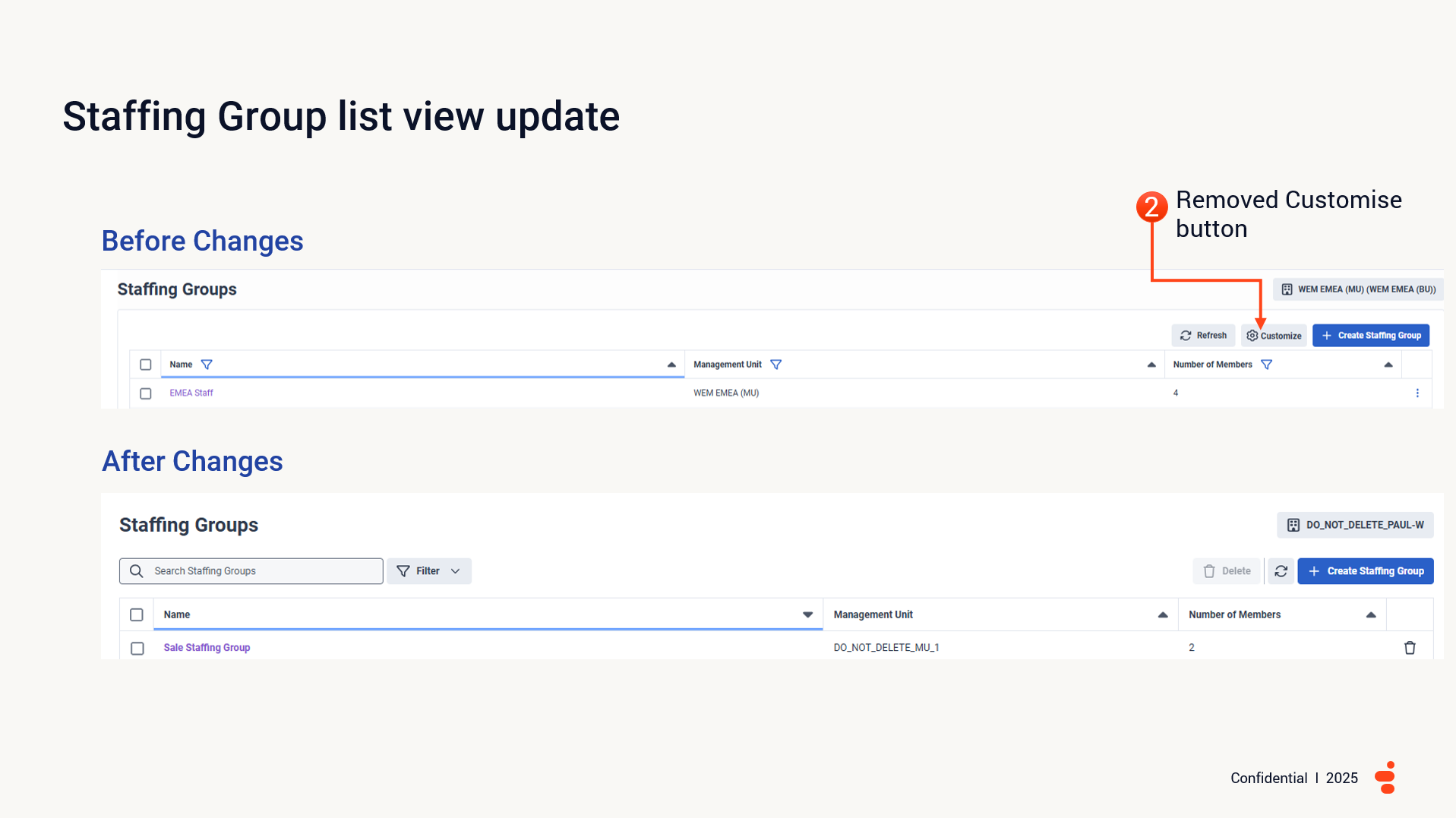Click the Name column sort arrow in After table

point(807,614)
